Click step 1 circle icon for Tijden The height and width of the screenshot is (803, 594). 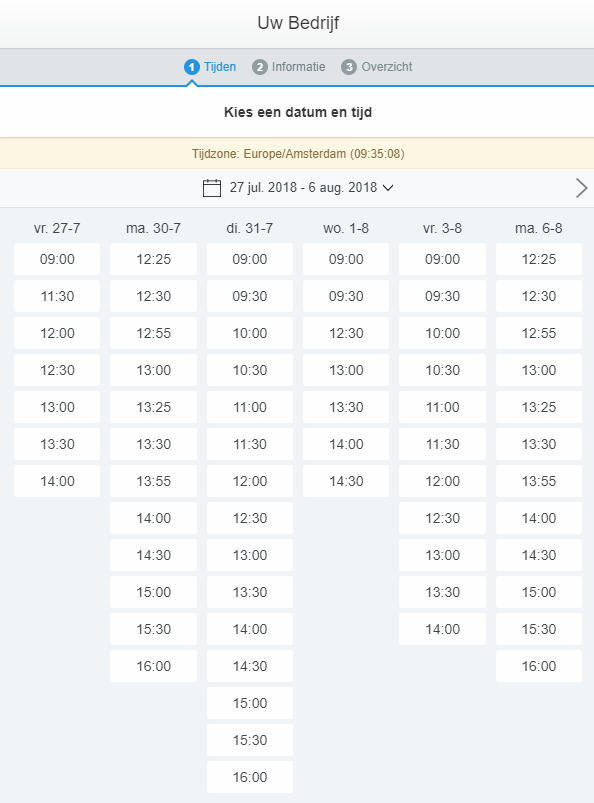192,67
